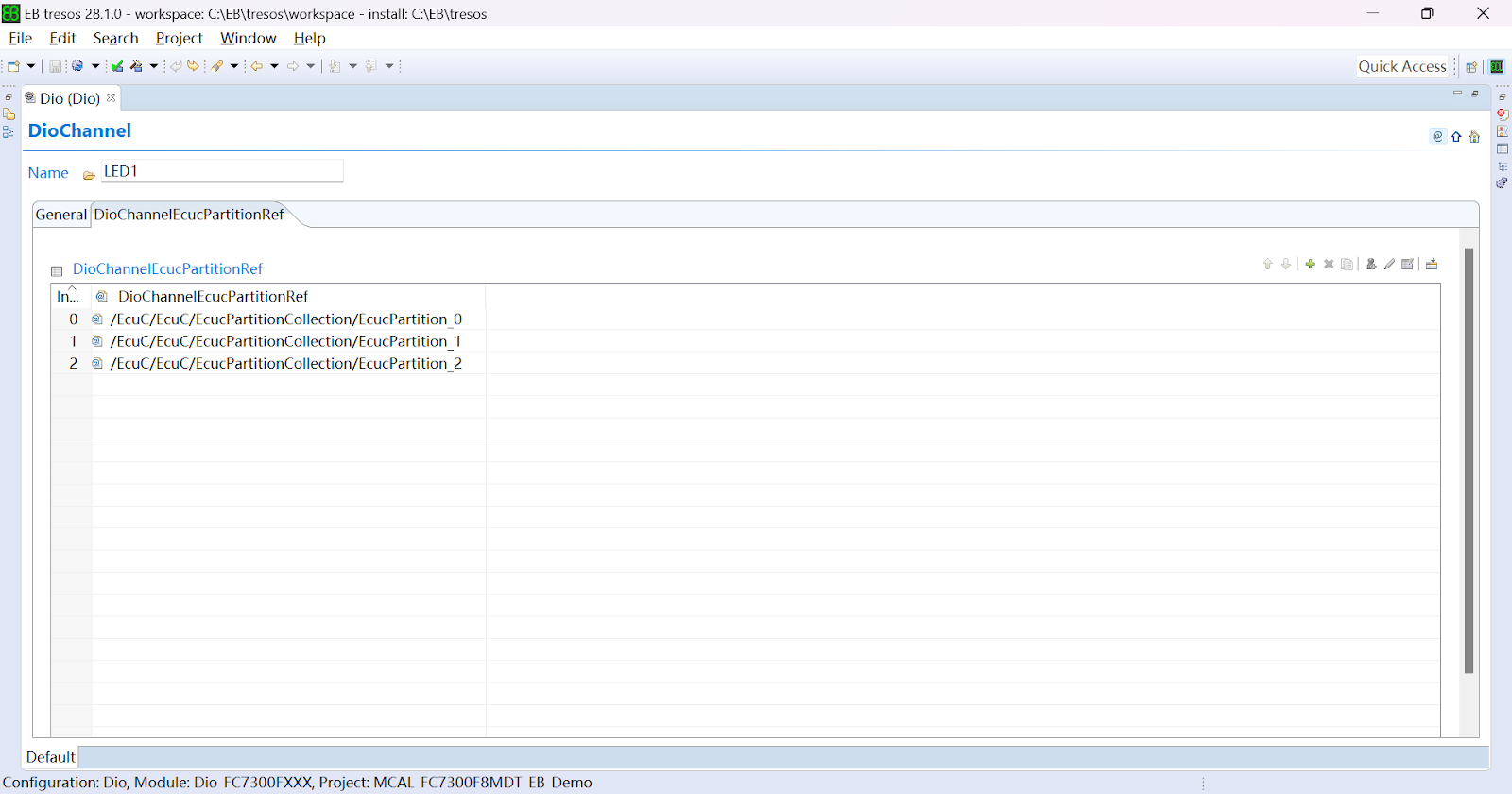The image size is (1512, 794).
Task: Open the Project menu
Action: tap(179, 38)
